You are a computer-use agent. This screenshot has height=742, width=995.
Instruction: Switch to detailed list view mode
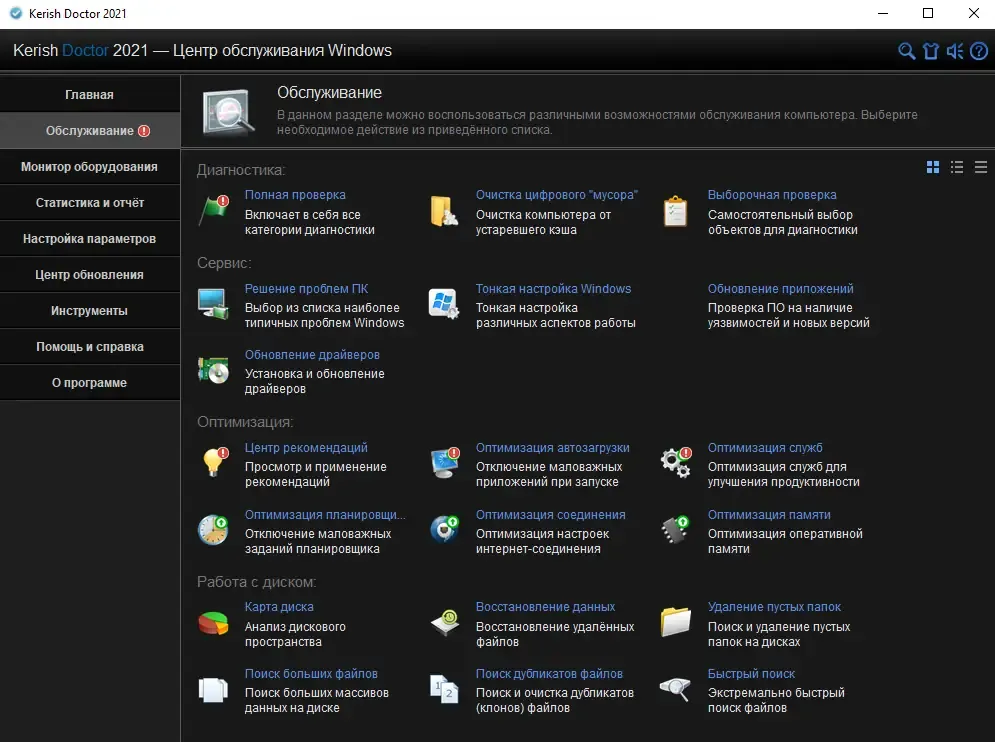[x=957, y=167]
